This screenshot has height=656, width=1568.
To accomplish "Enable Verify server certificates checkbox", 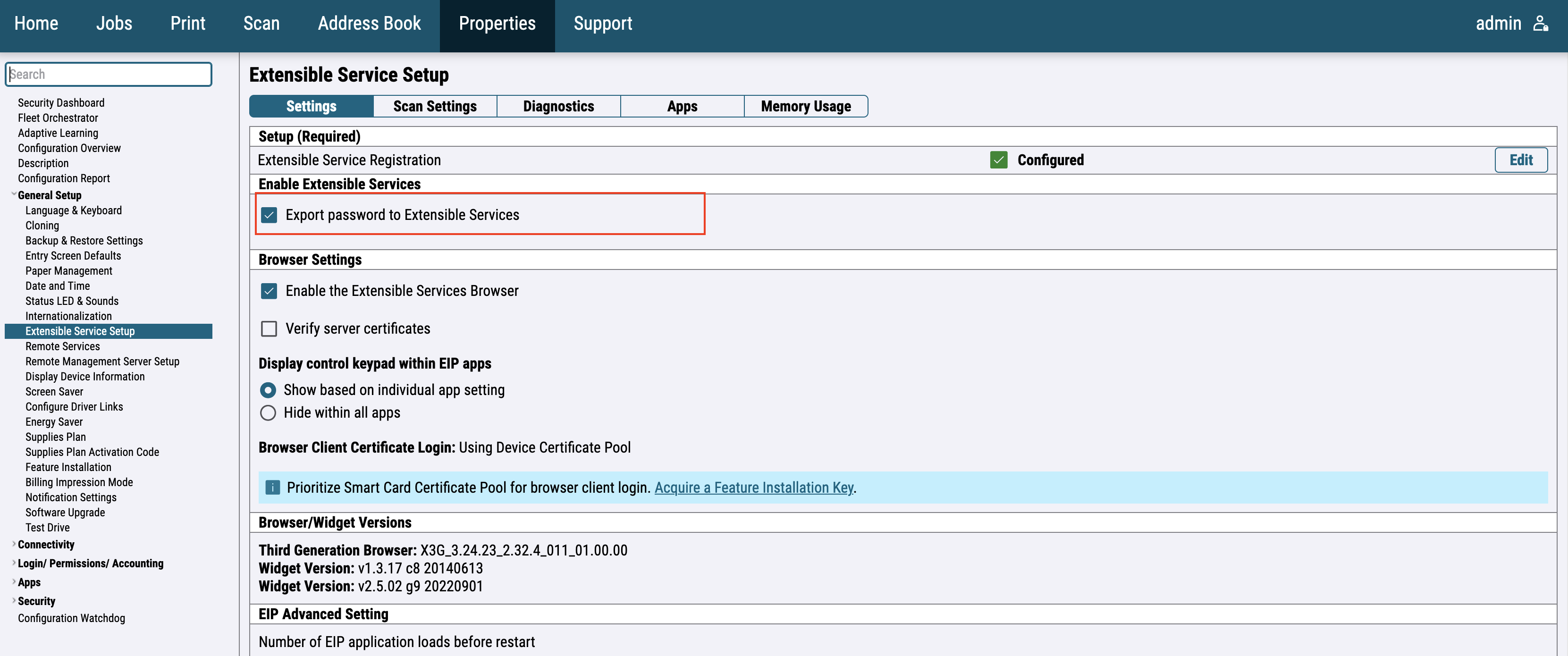I will 269,328.
